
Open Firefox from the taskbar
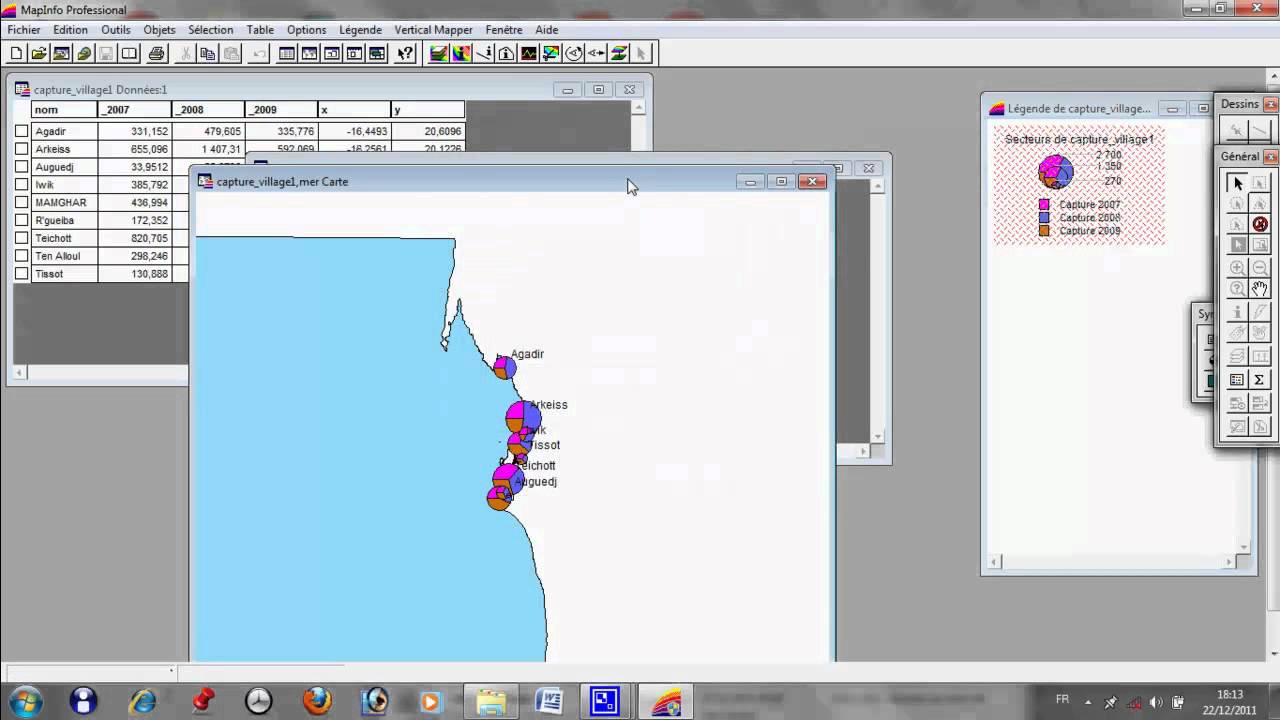pyautogui.click(x=317, y=700)
